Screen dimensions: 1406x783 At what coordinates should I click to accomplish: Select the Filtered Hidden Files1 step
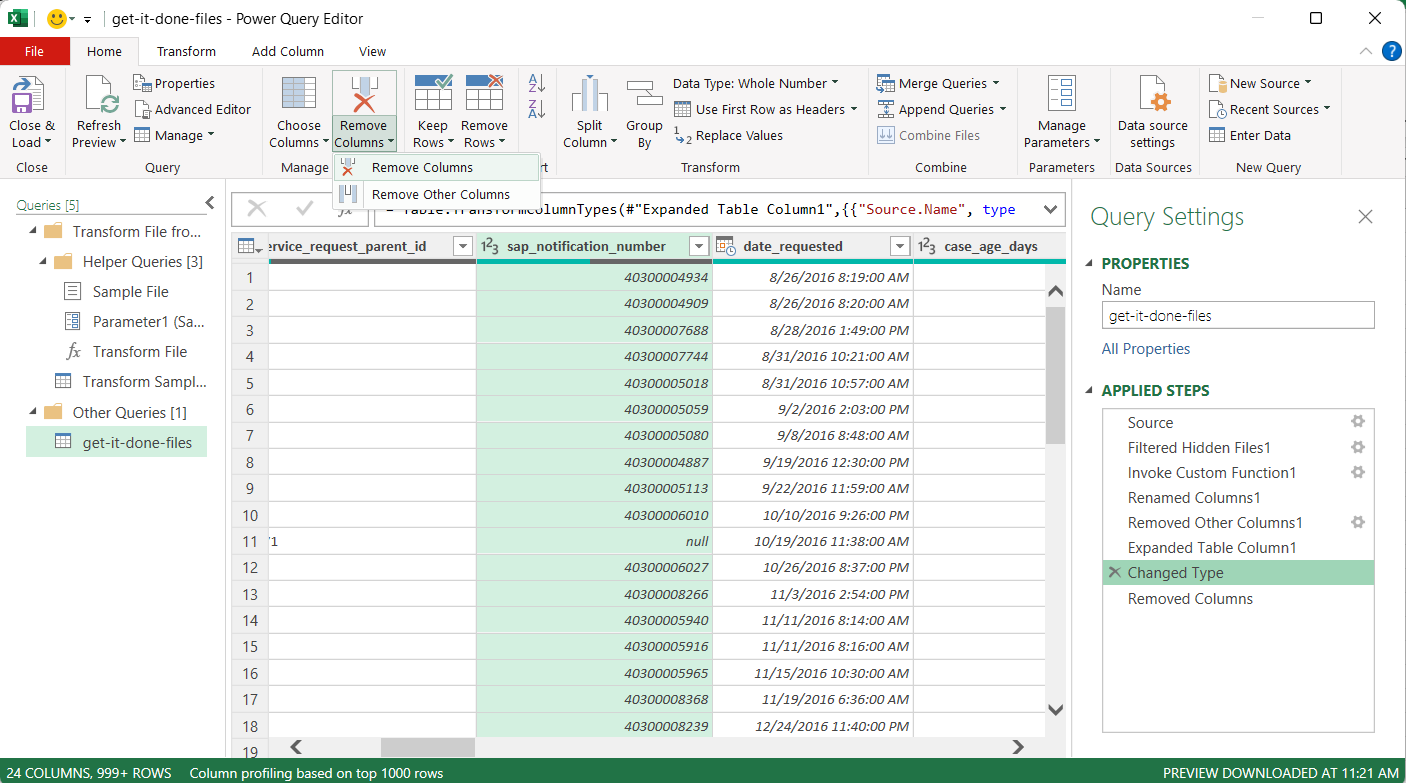(1238, 448)
